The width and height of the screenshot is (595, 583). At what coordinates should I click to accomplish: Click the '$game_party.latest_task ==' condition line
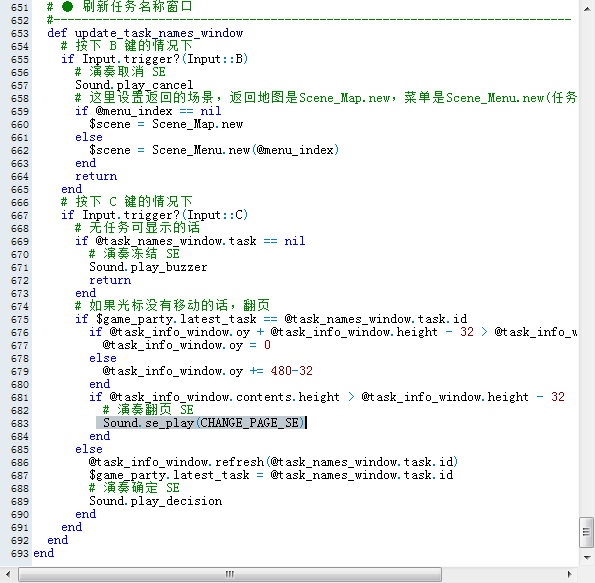coord(271,319)
